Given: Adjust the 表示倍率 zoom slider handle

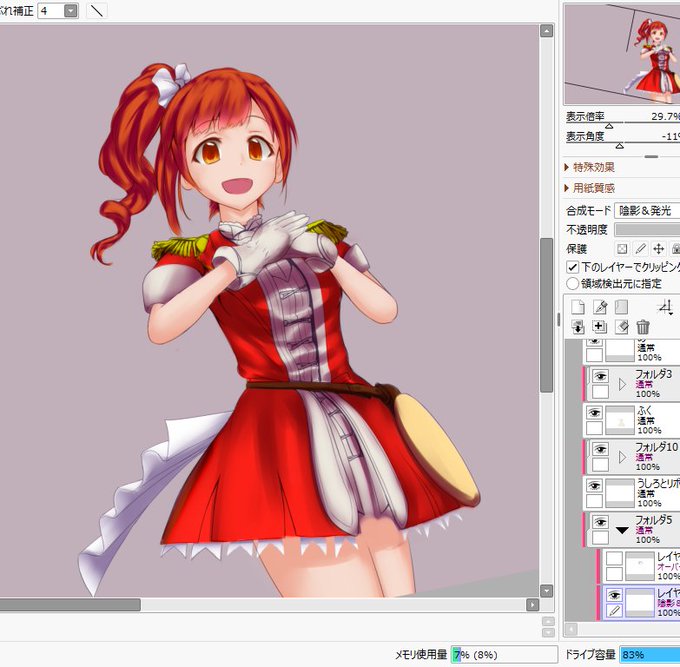Looking at the screenshot, I should click(x=609, y=126).
